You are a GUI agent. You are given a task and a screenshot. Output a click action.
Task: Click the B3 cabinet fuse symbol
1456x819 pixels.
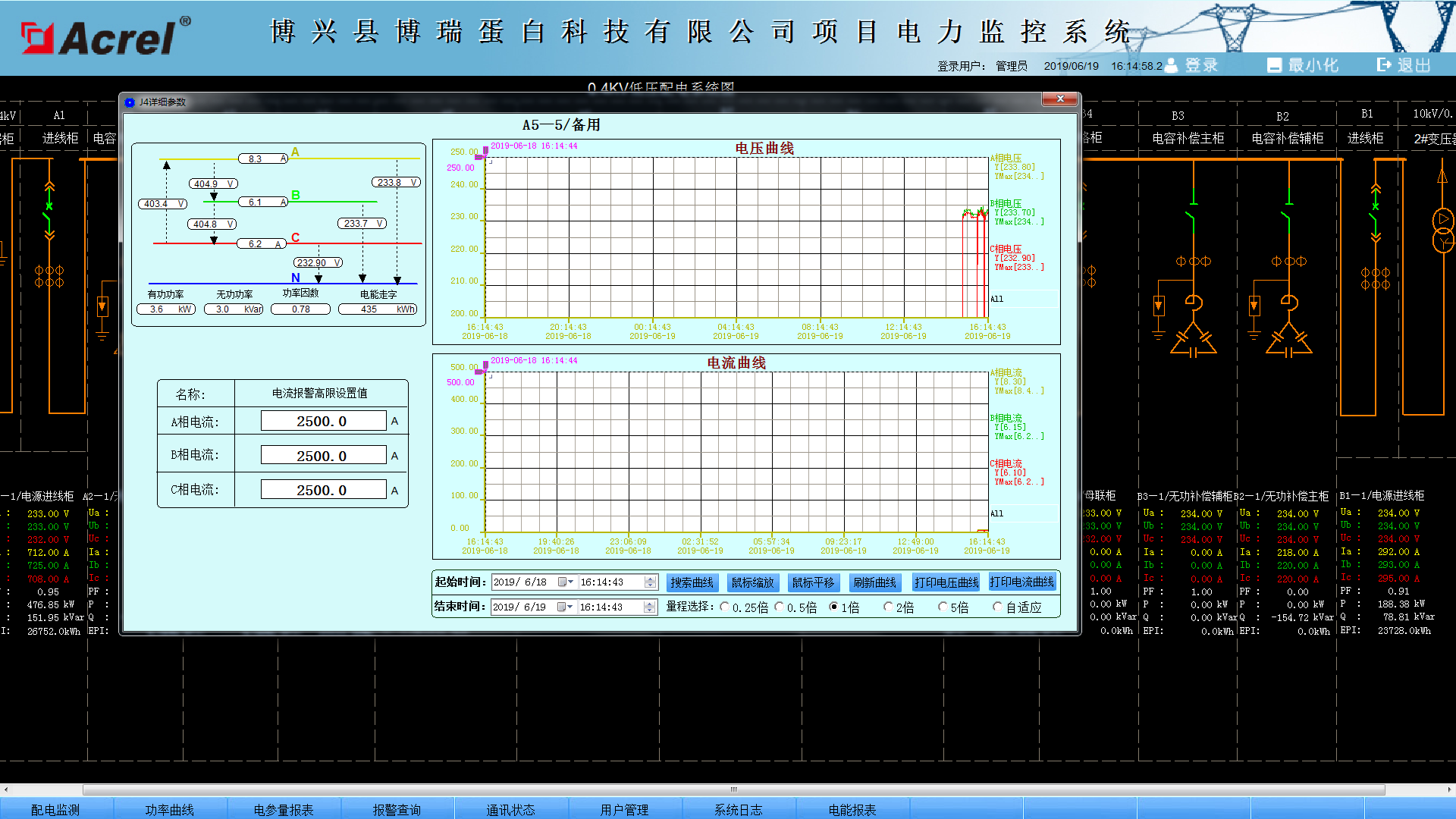pyautogui.click(x=1159, y=306)
